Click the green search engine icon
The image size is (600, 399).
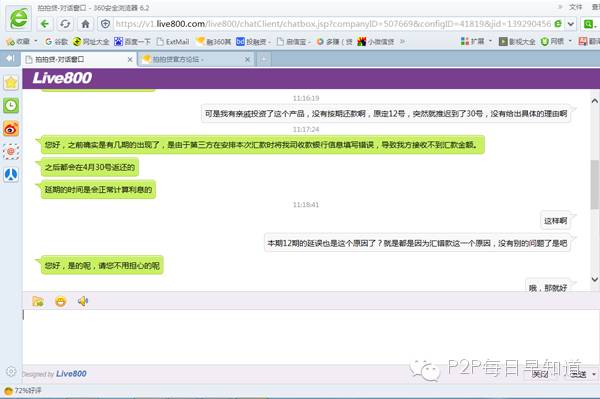(x=588, y=24)
